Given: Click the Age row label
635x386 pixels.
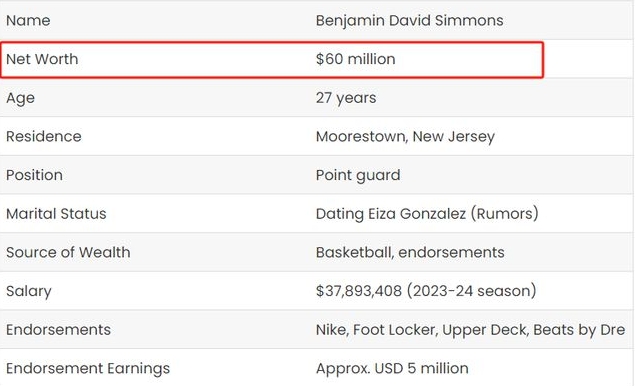Looking at the screenshot, I should coord(20,98).
